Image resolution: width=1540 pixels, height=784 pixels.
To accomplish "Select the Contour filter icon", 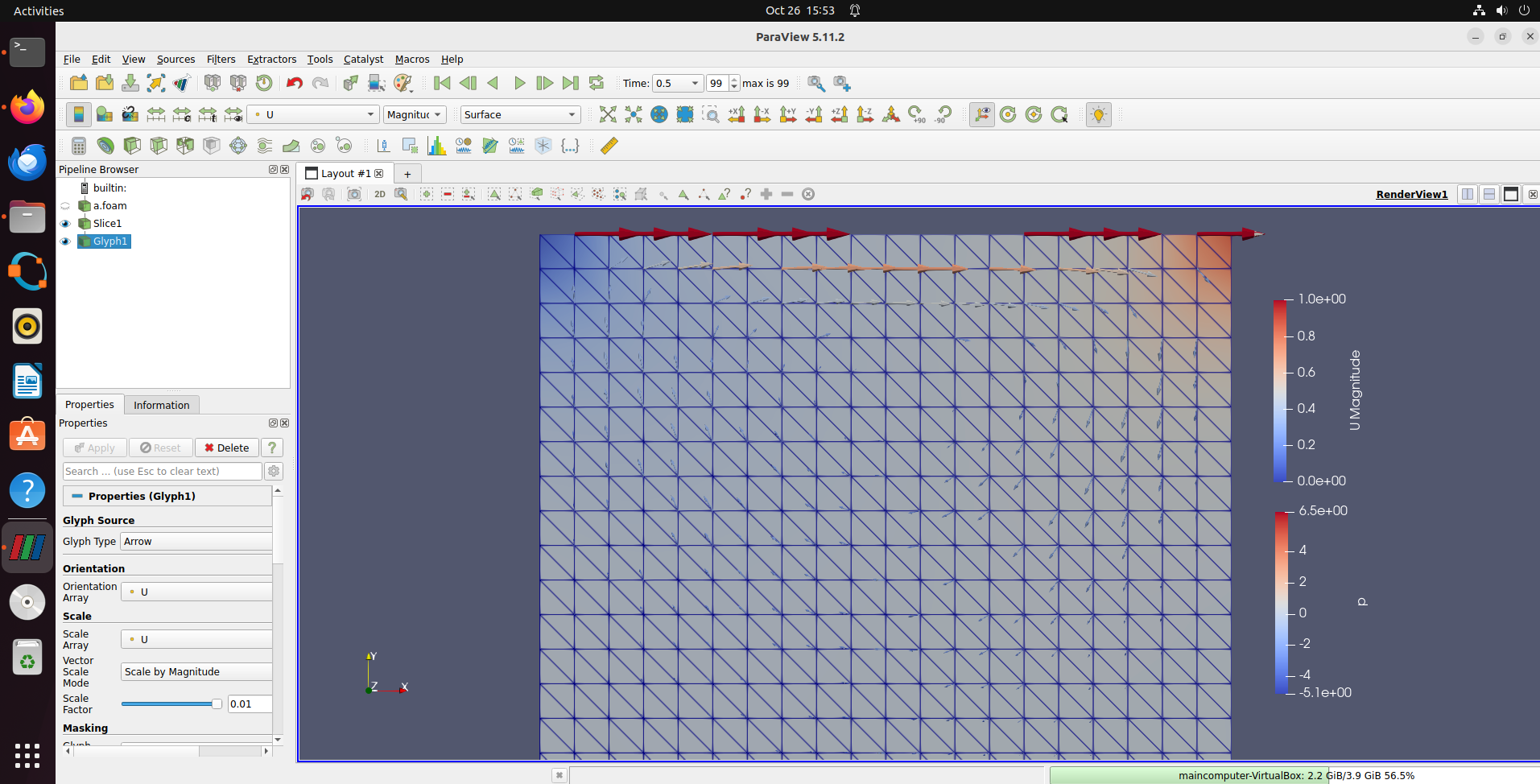I will [x=105, y=146].
